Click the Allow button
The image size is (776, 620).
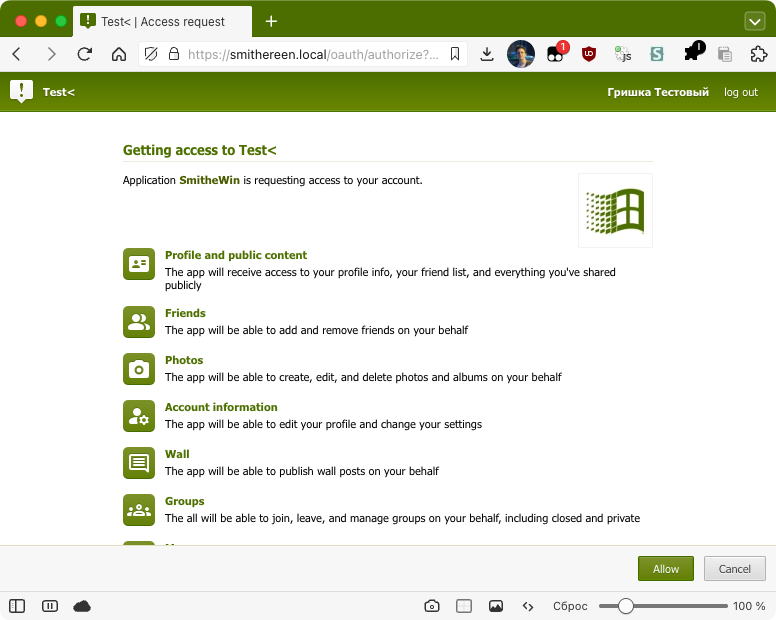click(x=666, y=569)
